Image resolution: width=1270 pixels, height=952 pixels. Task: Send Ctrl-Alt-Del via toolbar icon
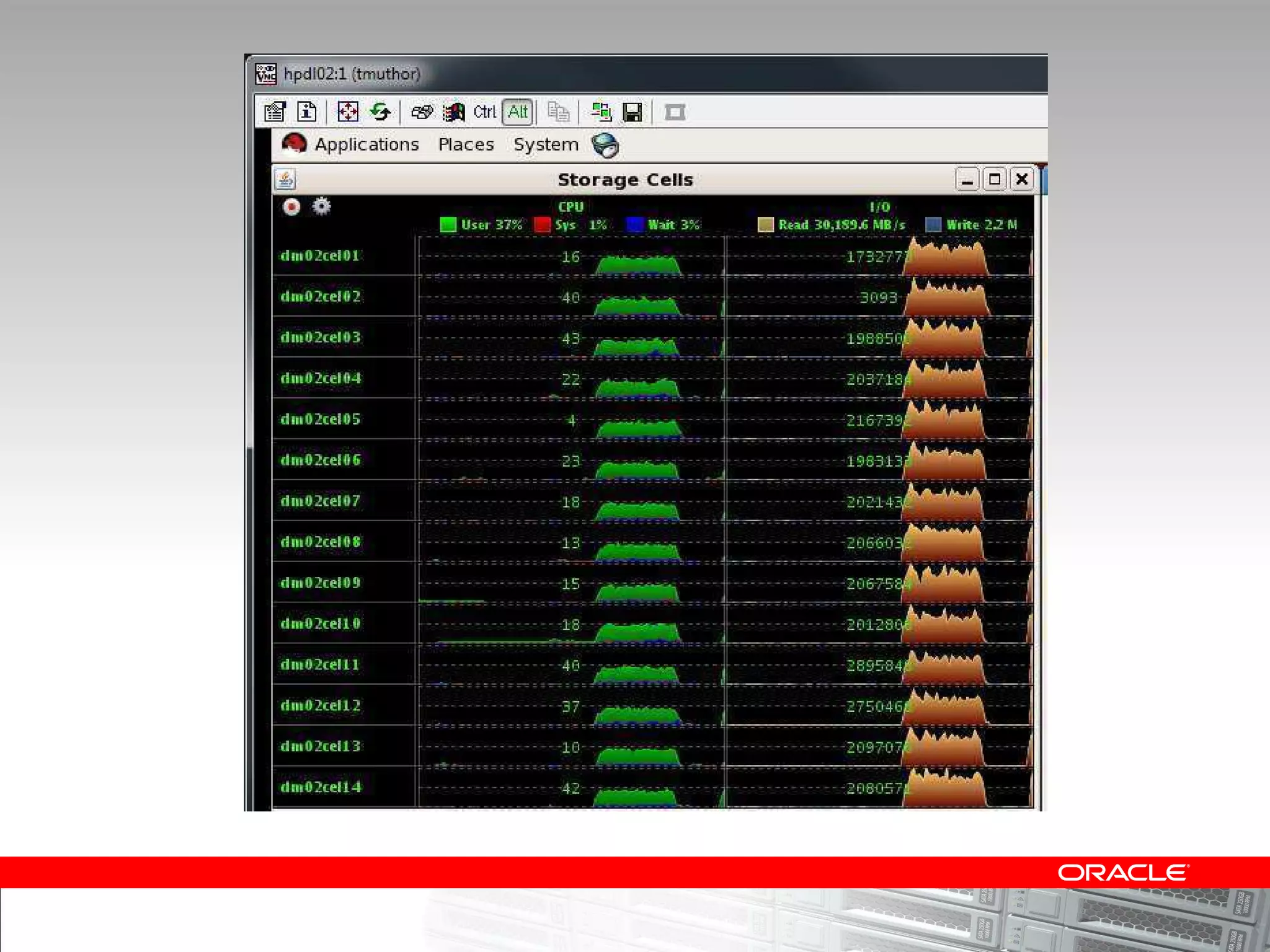click(x=422, y=112)
